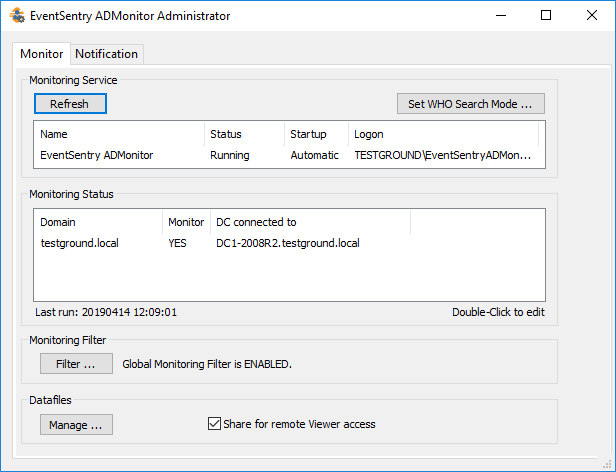Click the Logon column header
The image size is (616, 472).
443,134
